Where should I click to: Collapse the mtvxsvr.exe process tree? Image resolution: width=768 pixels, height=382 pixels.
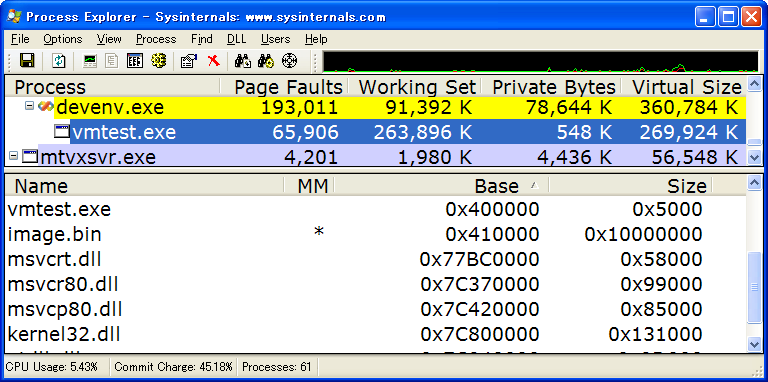pos(13,156)
